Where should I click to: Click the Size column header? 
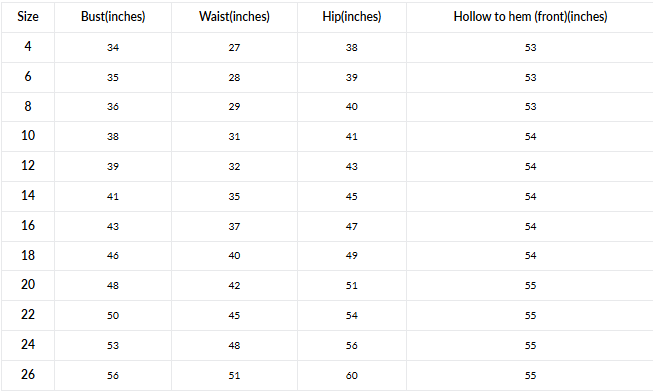point(28,17)
